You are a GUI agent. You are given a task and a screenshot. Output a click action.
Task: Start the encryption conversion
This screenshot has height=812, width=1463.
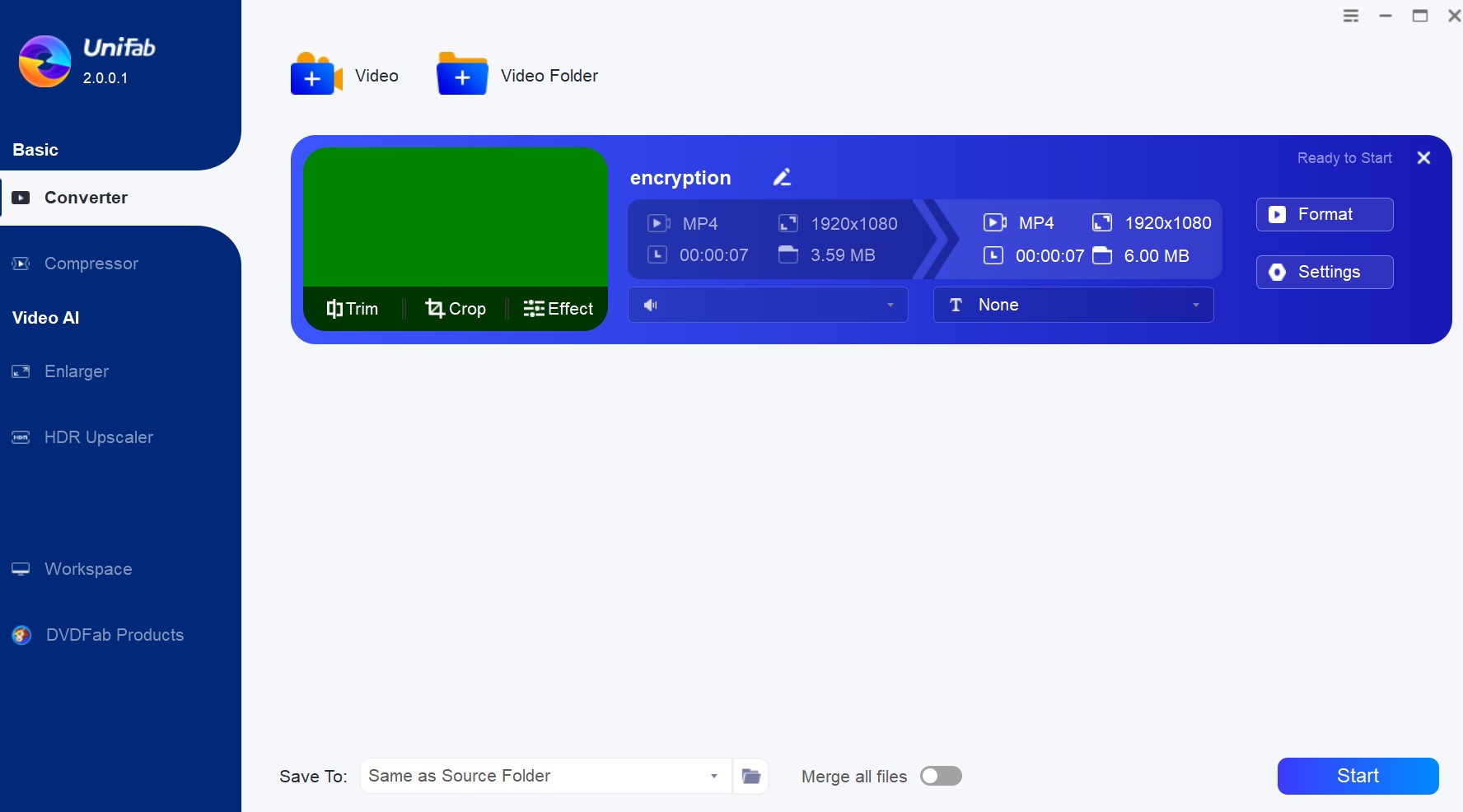pyautogui.click(x=1357, y=776)
